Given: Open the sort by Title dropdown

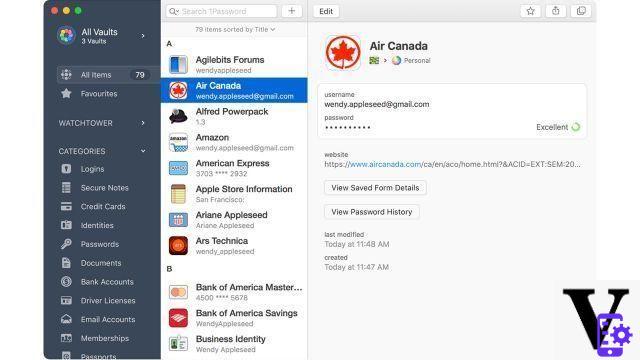Looking at the screenshot, I should click(x=235, y=29).
